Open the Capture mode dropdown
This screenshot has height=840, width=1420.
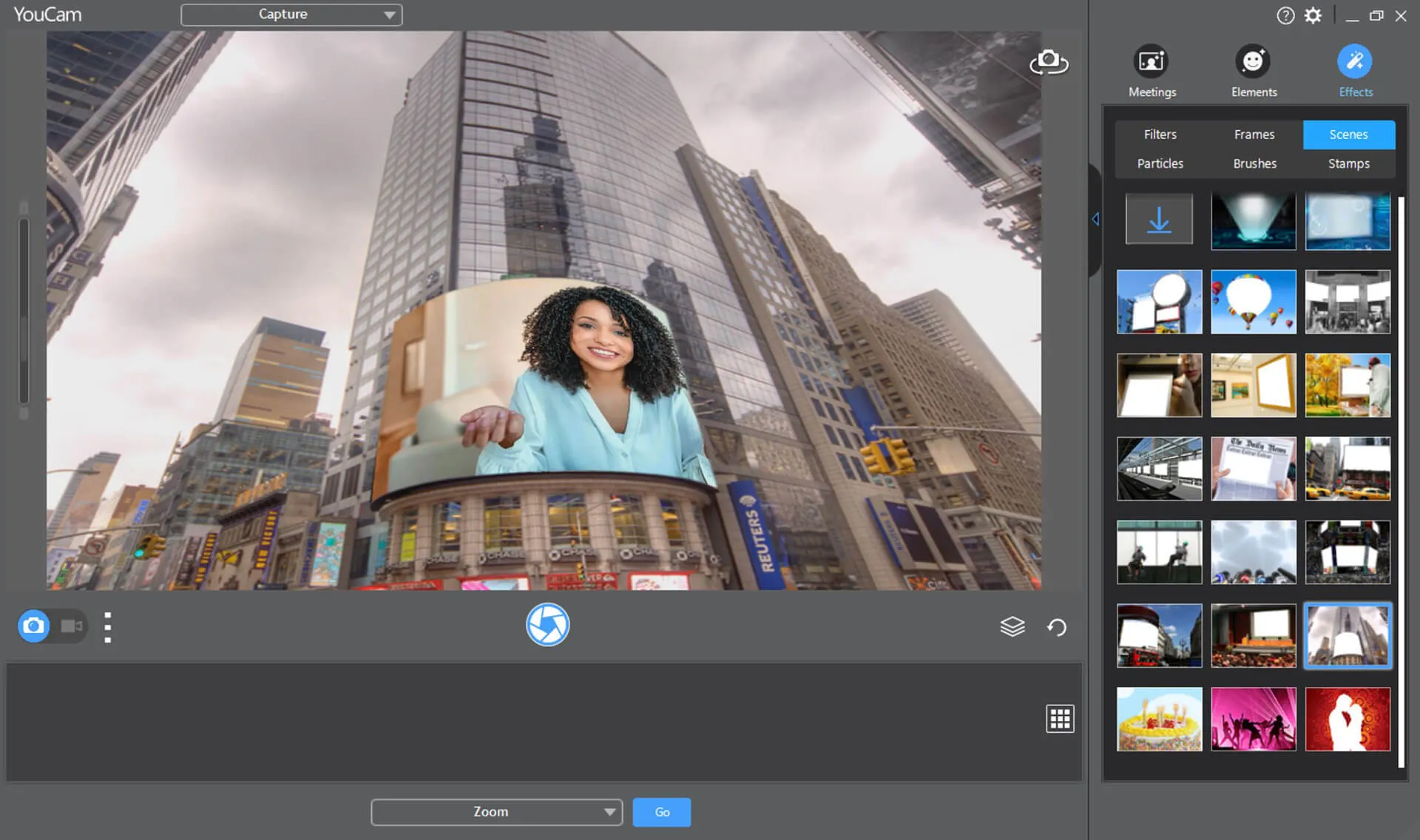tap(291, 14)
